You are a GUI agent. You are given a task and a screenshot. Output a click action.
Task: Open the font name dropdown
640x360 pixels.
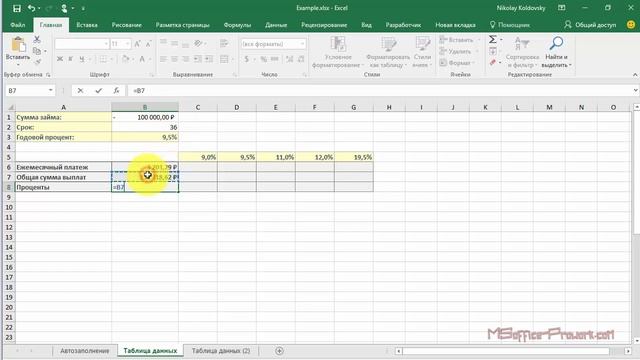click(106, 44)
